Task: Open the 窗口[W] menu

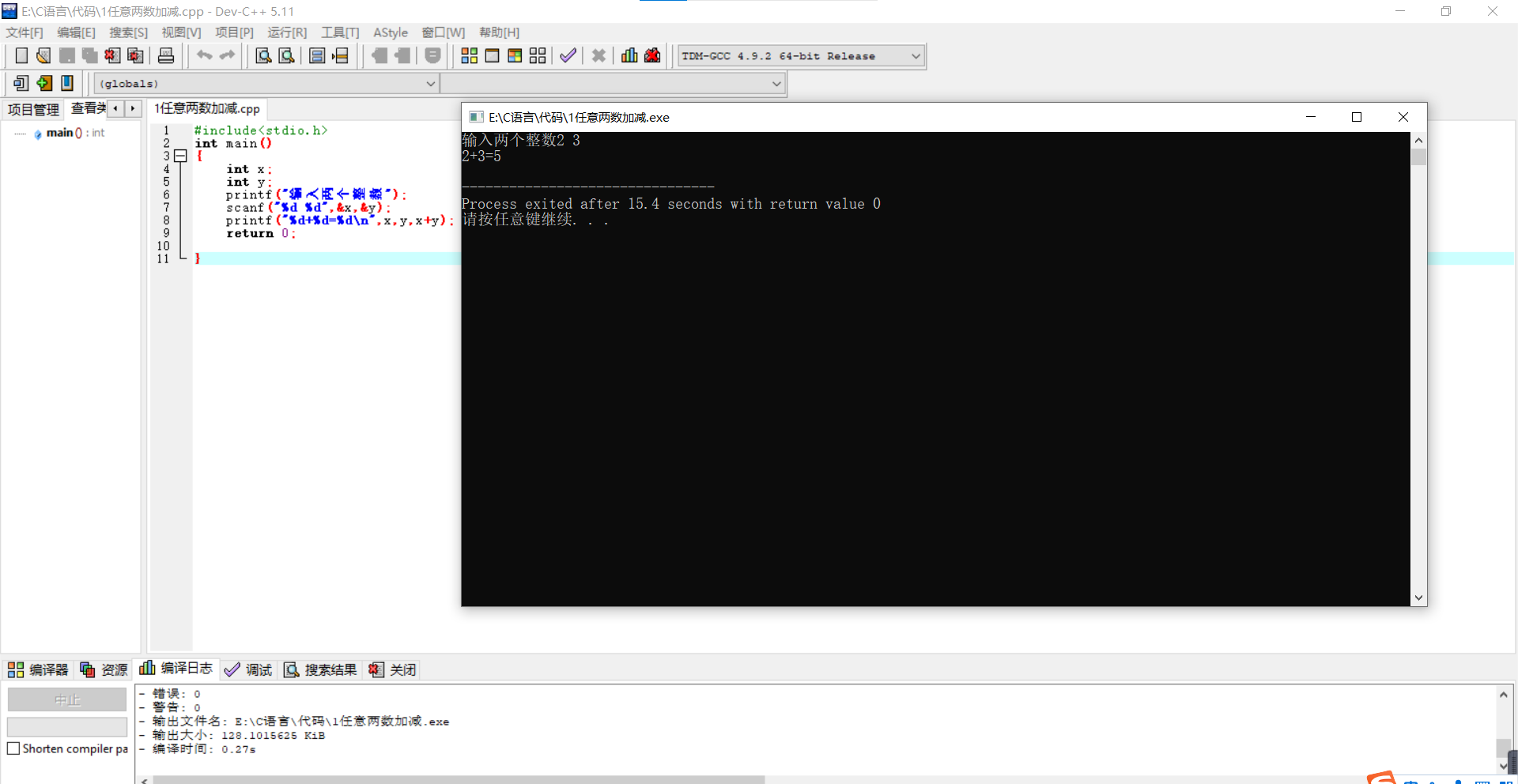Action: click(x=443, y=32)
